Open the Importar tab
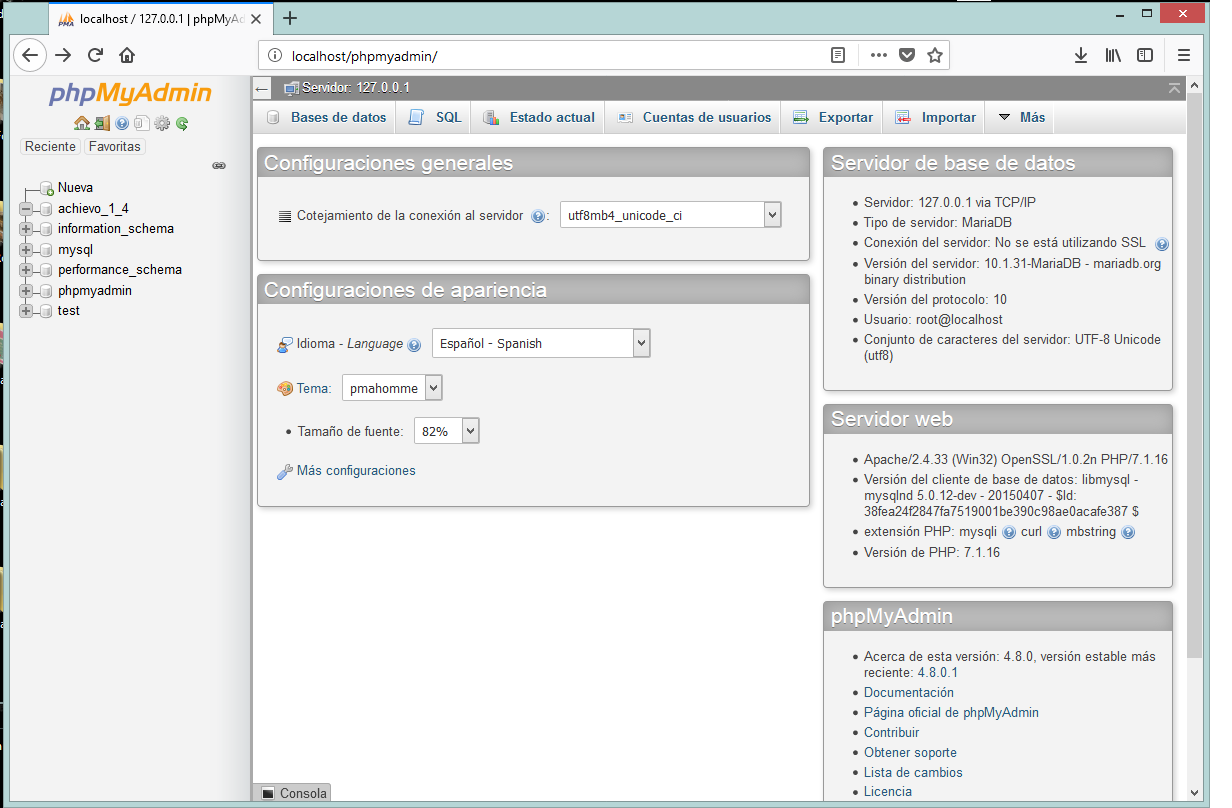1232x808 pixels. coord(936,117)
